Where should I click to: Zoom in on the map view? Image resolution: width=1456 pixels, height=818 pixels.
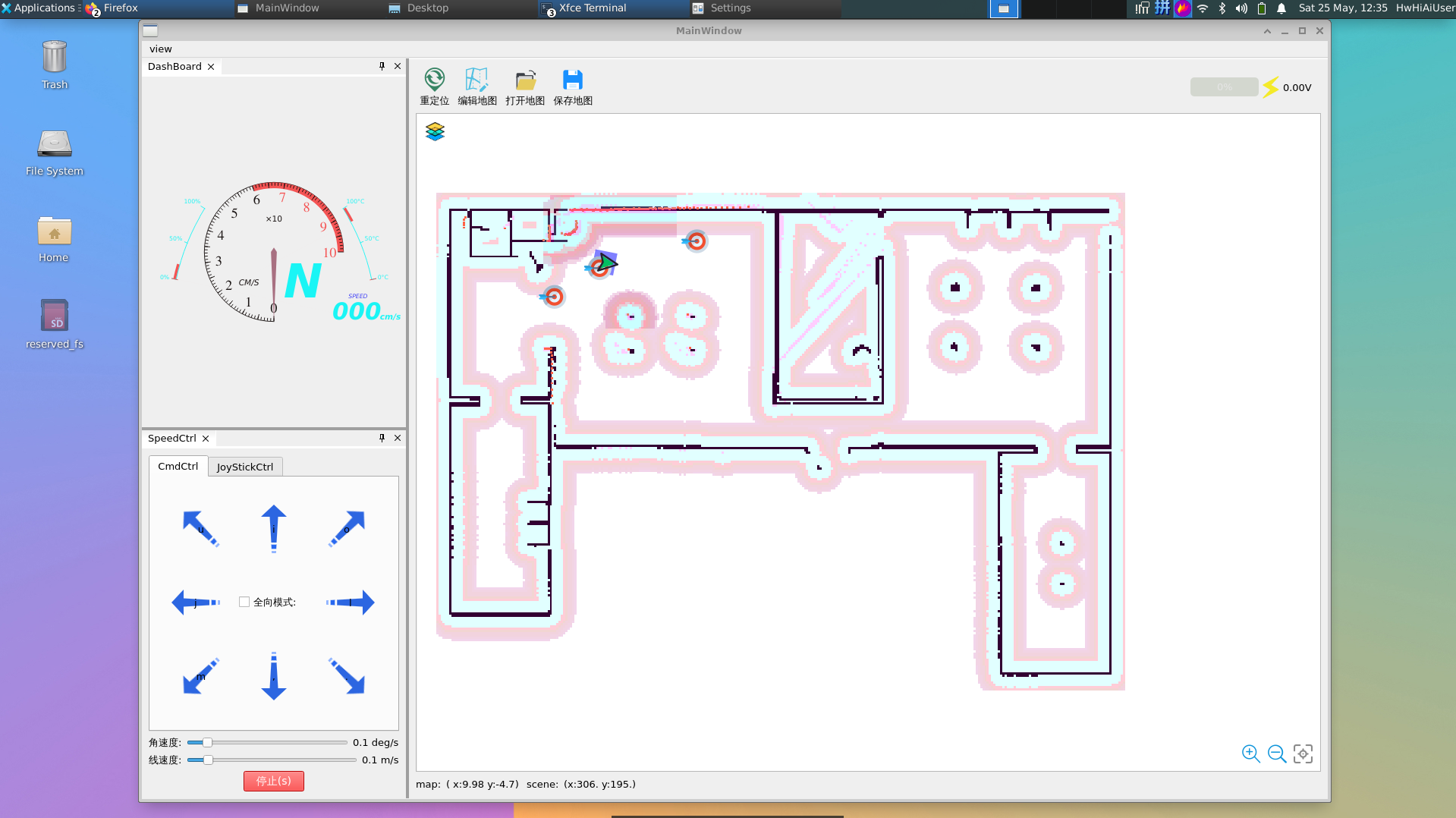tap(1250, 754)
